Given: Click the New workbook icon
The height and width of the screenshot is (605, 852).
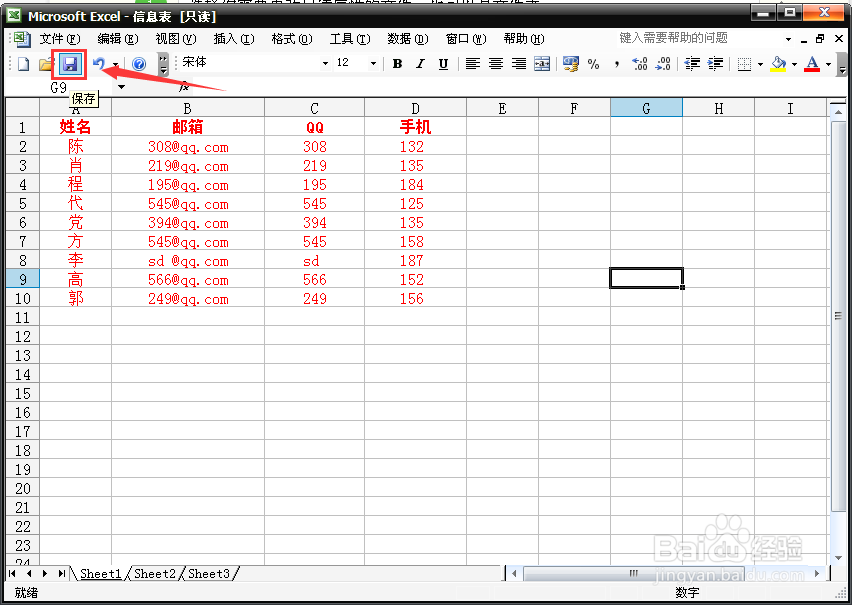Looking at the screenshot, I should click(23, 64).
